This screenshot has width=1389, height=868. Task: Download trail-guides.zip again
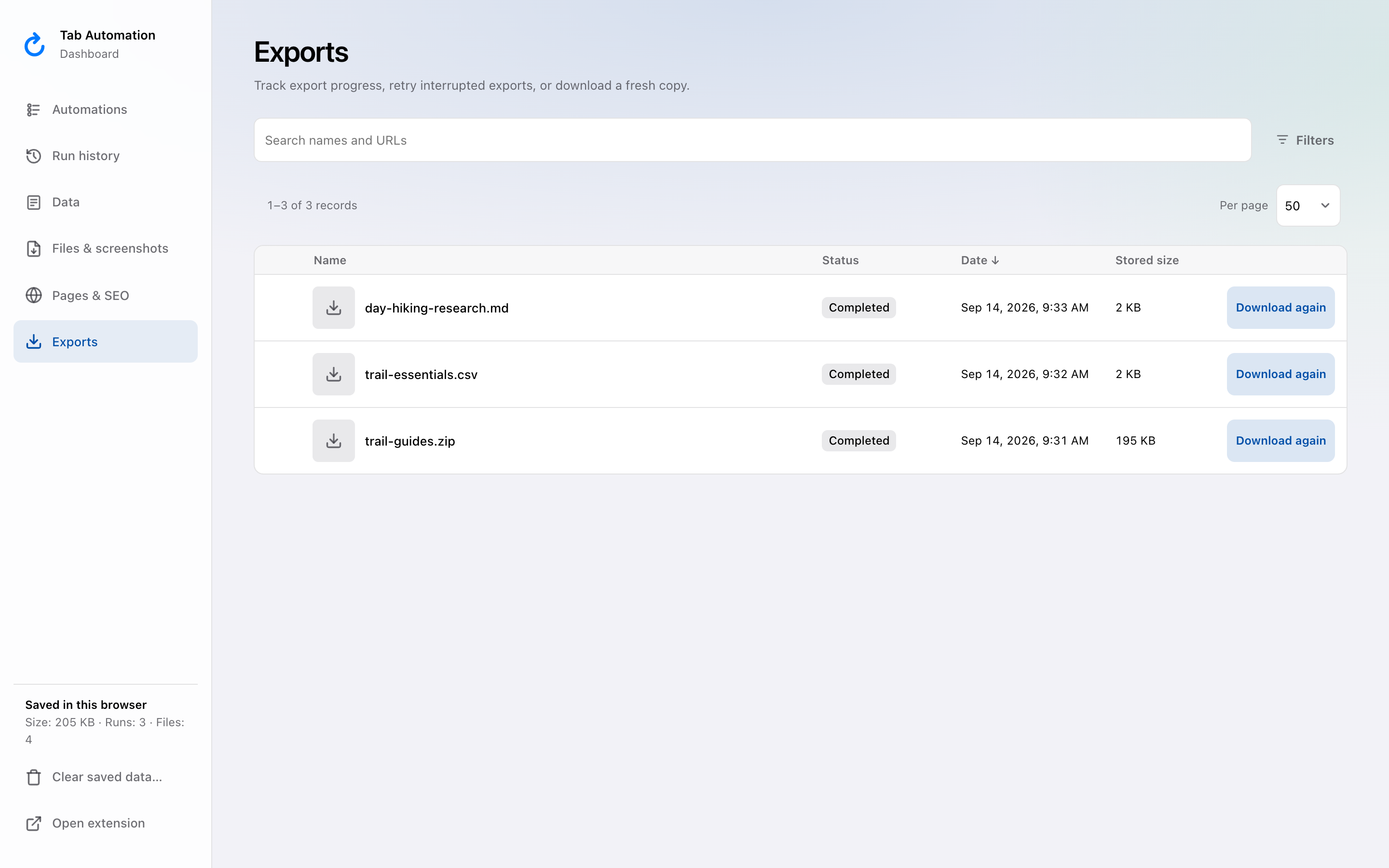tap(1280, 441)
